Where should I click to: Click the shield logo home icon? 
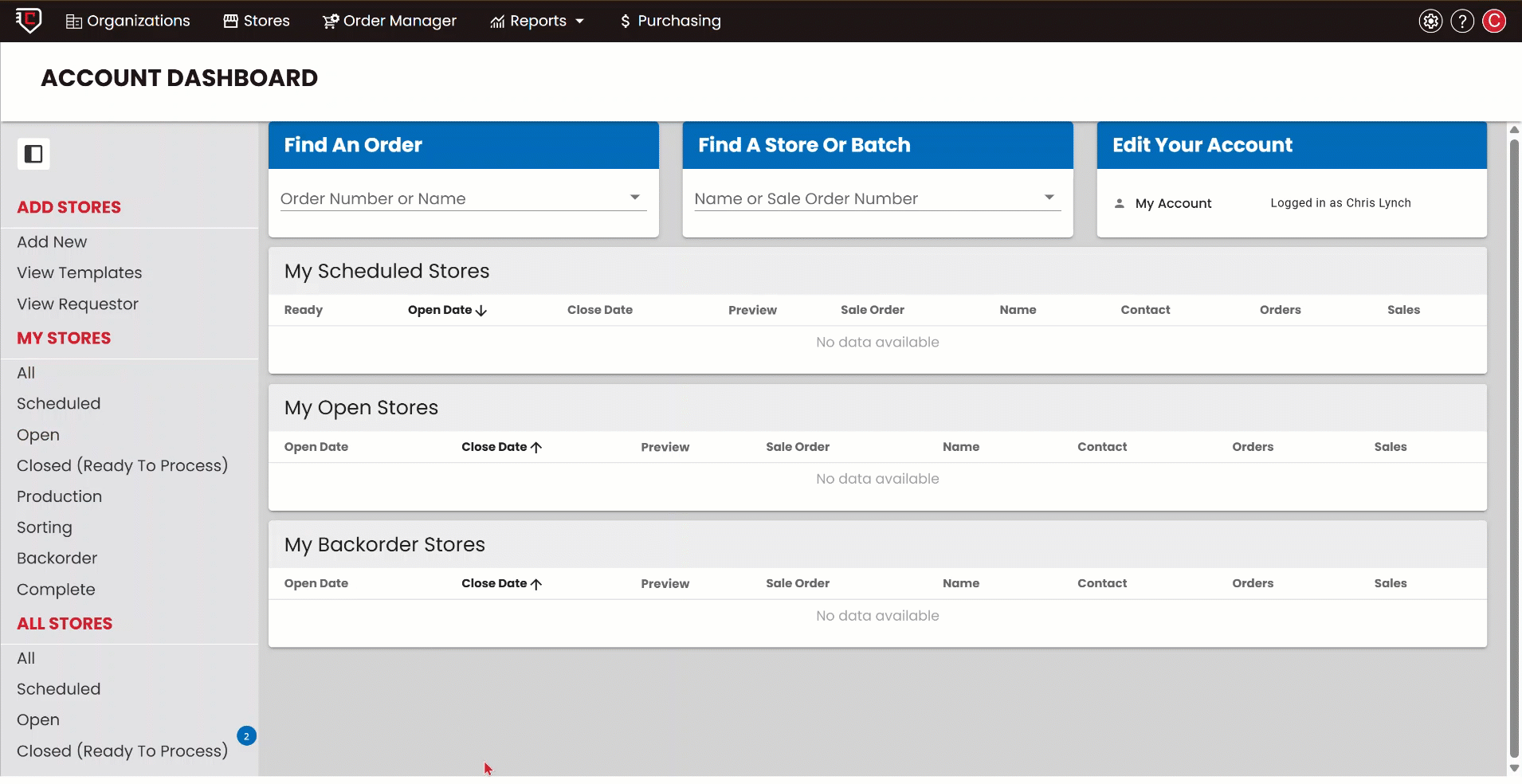[29, 20]
